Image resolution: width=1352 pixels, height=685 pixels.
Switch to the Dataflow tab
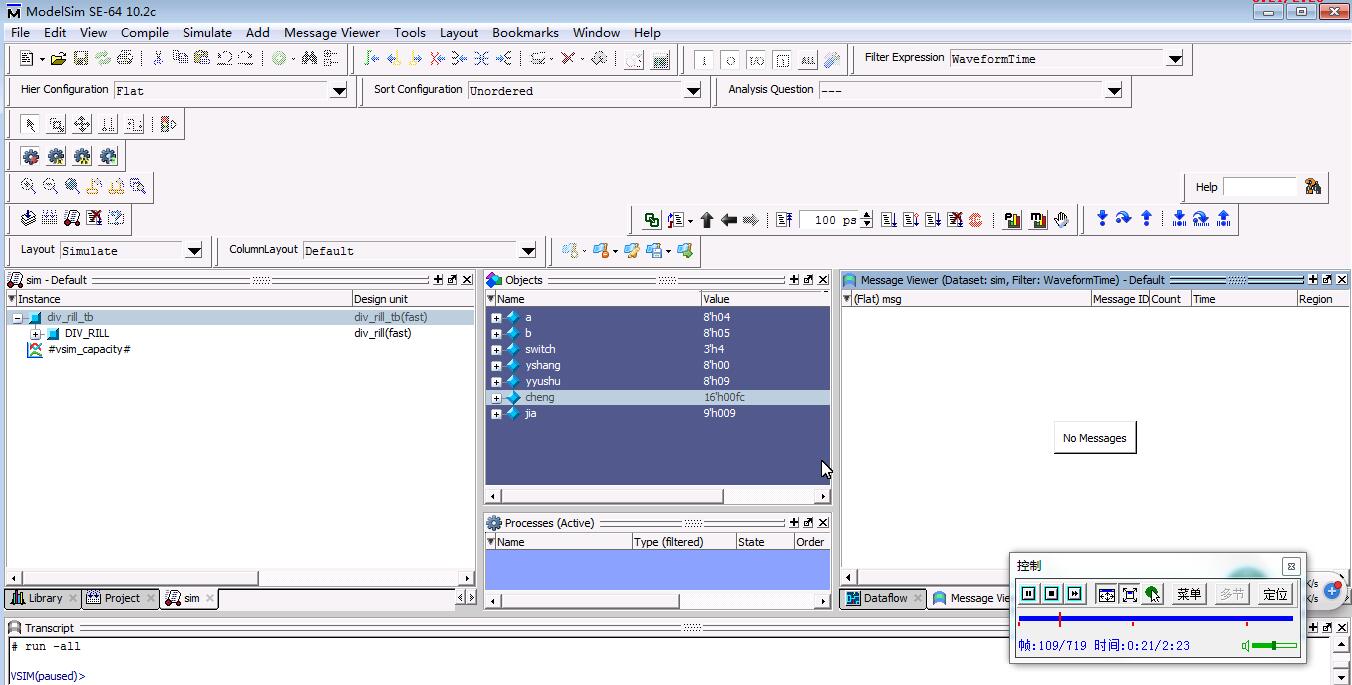[883, 598]
